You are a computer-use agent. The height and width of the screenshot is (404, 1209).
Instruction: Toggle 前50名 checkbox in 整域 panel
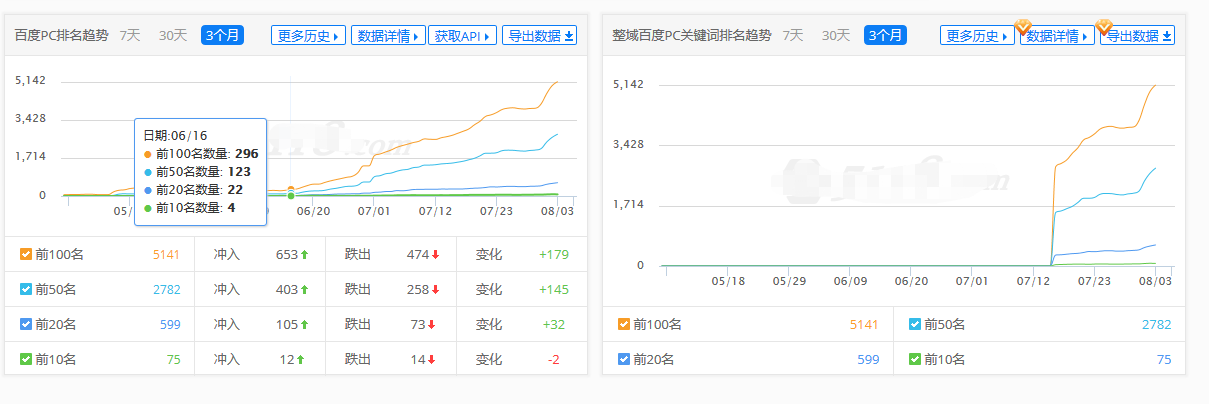coord(915,324)
